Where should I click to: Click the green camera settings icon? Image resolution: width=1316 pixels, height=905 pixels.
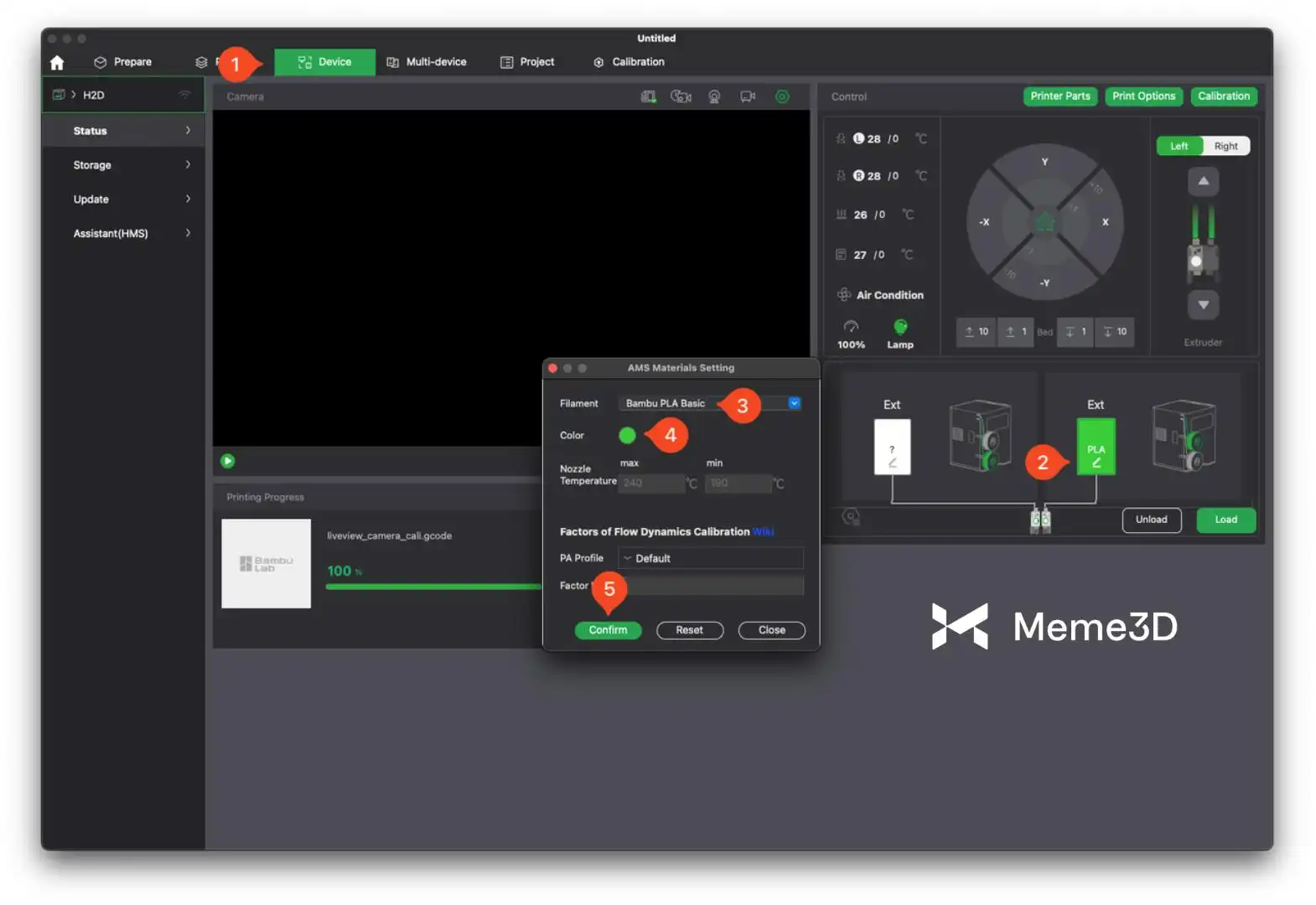782,96
